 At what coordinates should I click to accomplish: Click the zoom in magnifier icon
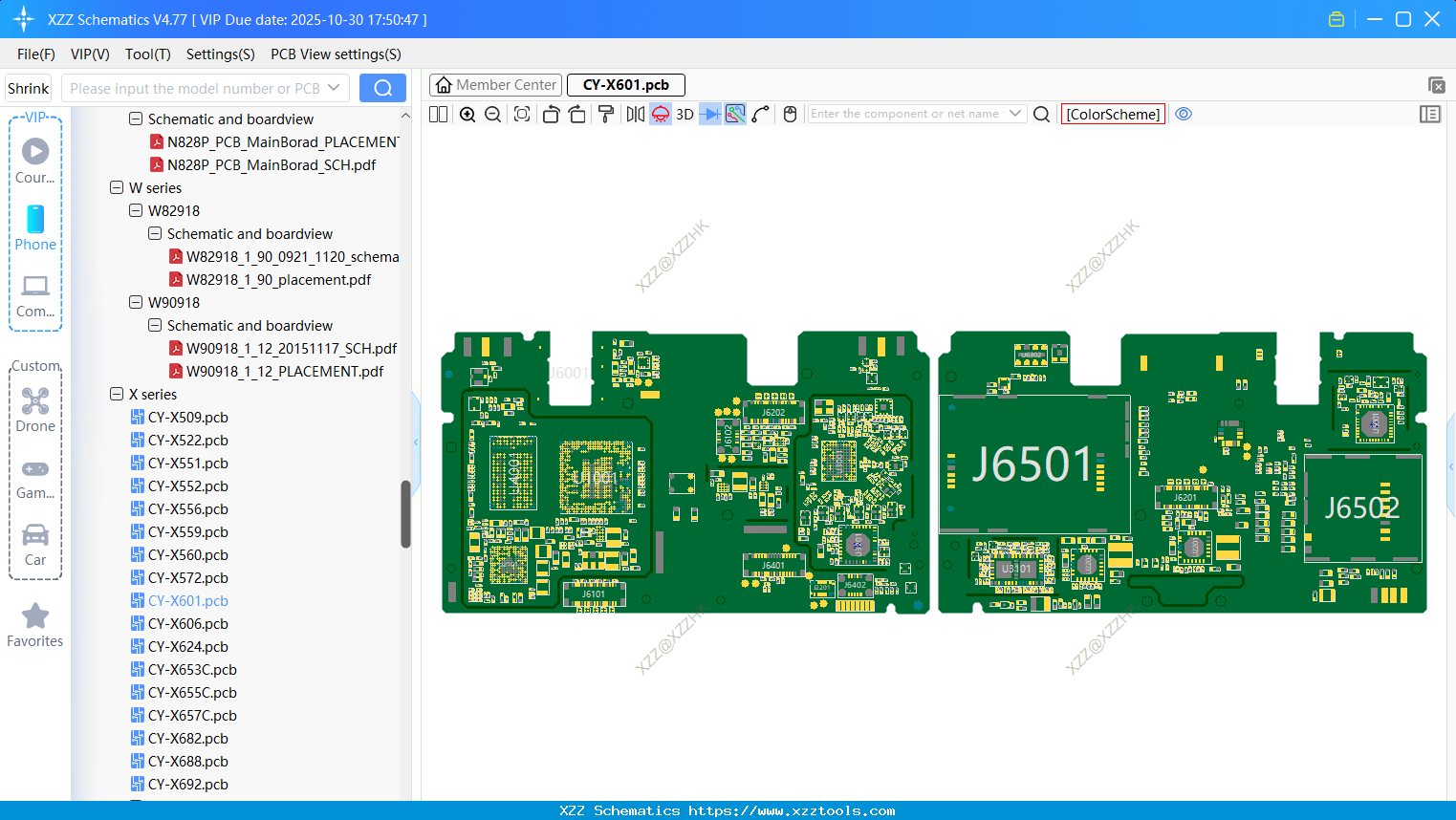click(x=467, y=115)
